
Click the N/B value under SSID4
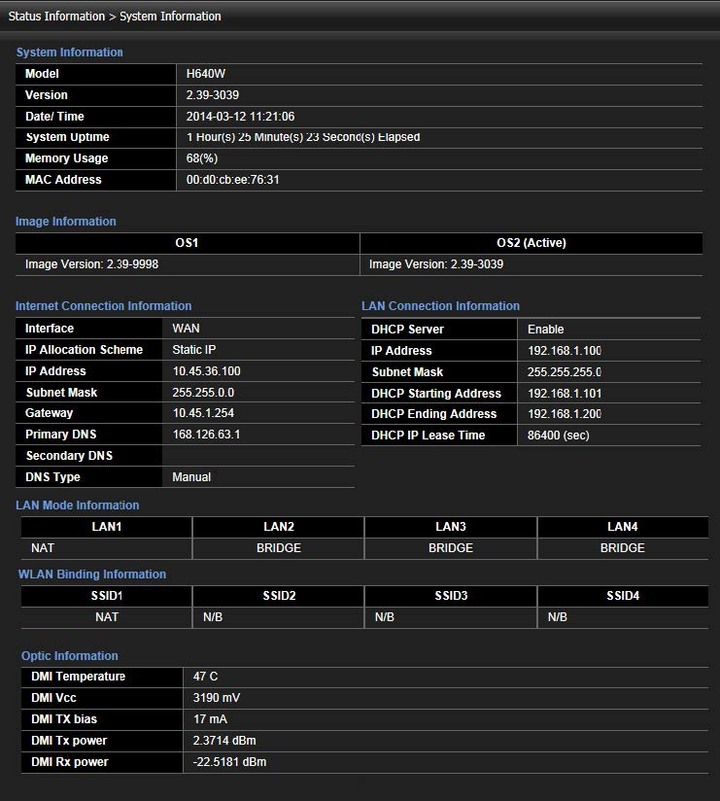(558, 617)
